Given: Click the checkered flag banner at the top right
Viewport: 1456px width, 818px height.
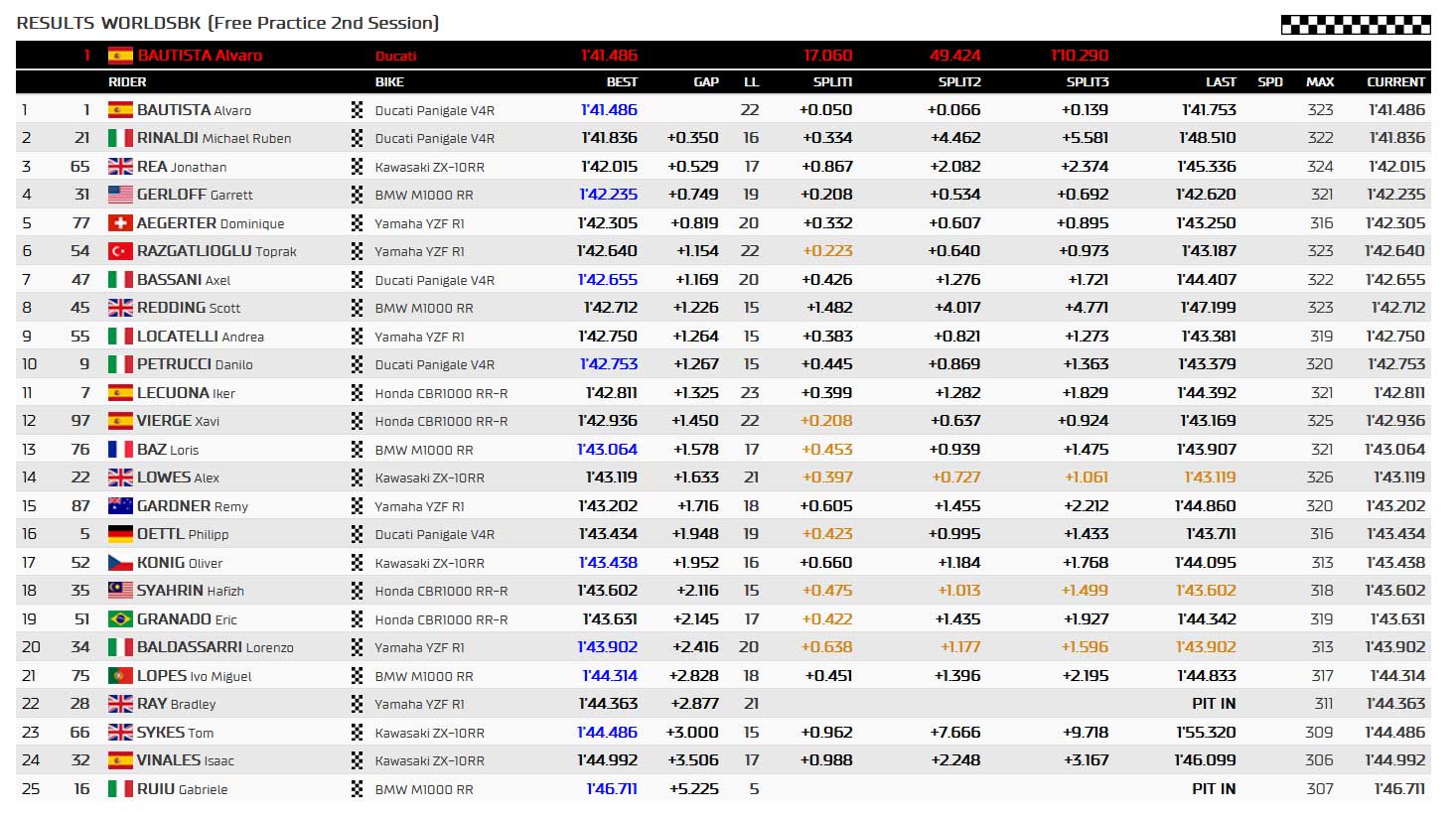Looking at the screenshot, I should (1356, 25).
